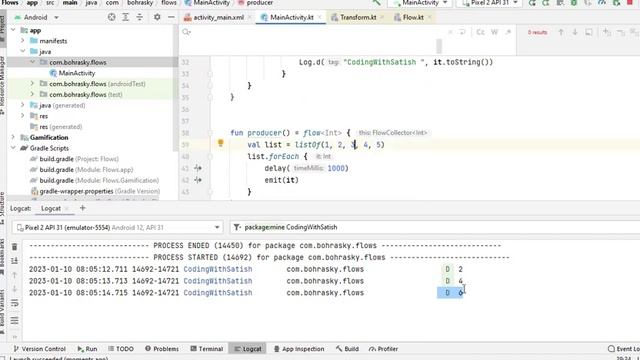Hide the project panel with the minus icon
The image size is (640, 360).
tap(171, 17)
